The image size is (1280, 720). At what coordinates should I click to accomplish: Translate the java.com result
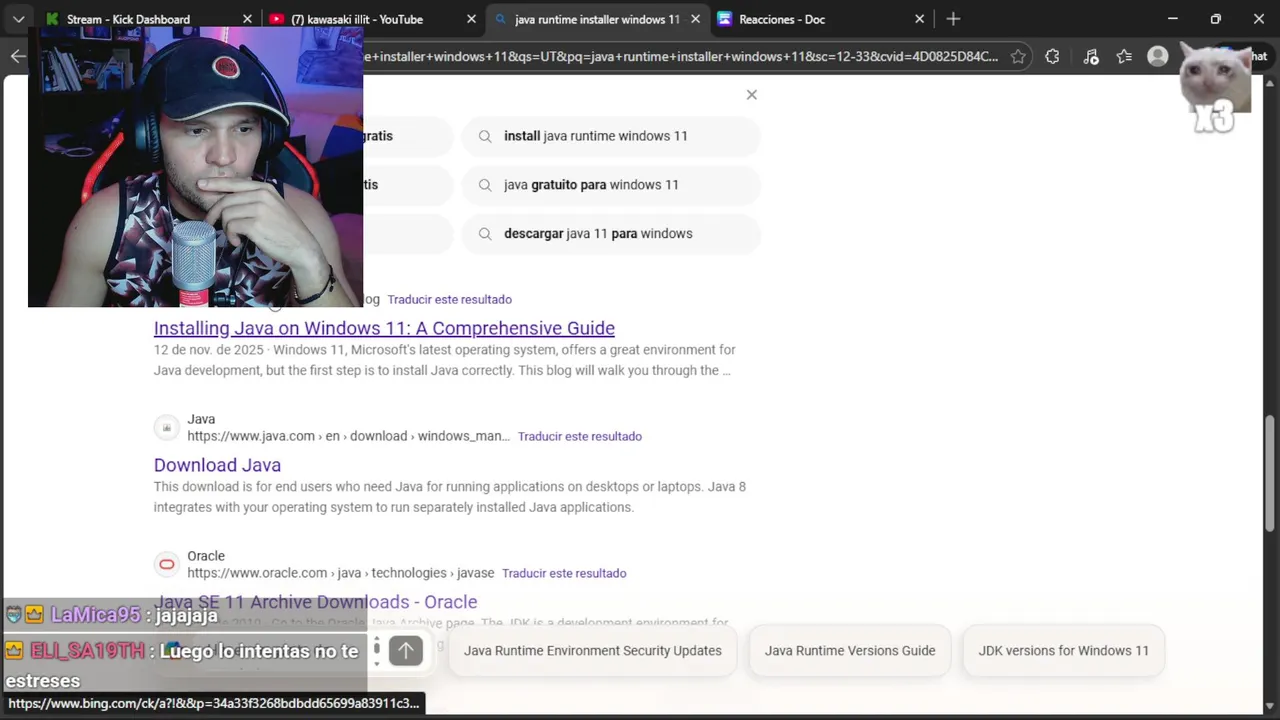tap(580, 436)
